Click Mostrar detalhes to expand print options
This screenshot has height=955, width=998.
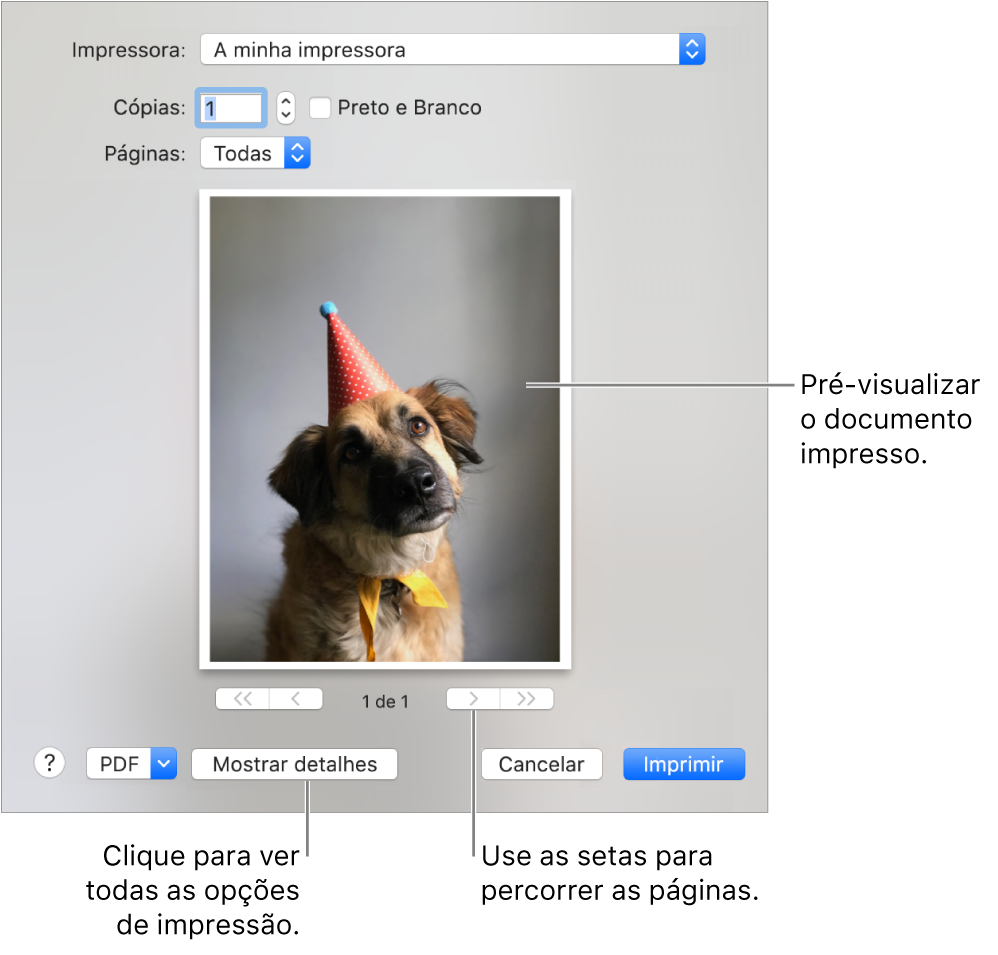click(294, 763)
